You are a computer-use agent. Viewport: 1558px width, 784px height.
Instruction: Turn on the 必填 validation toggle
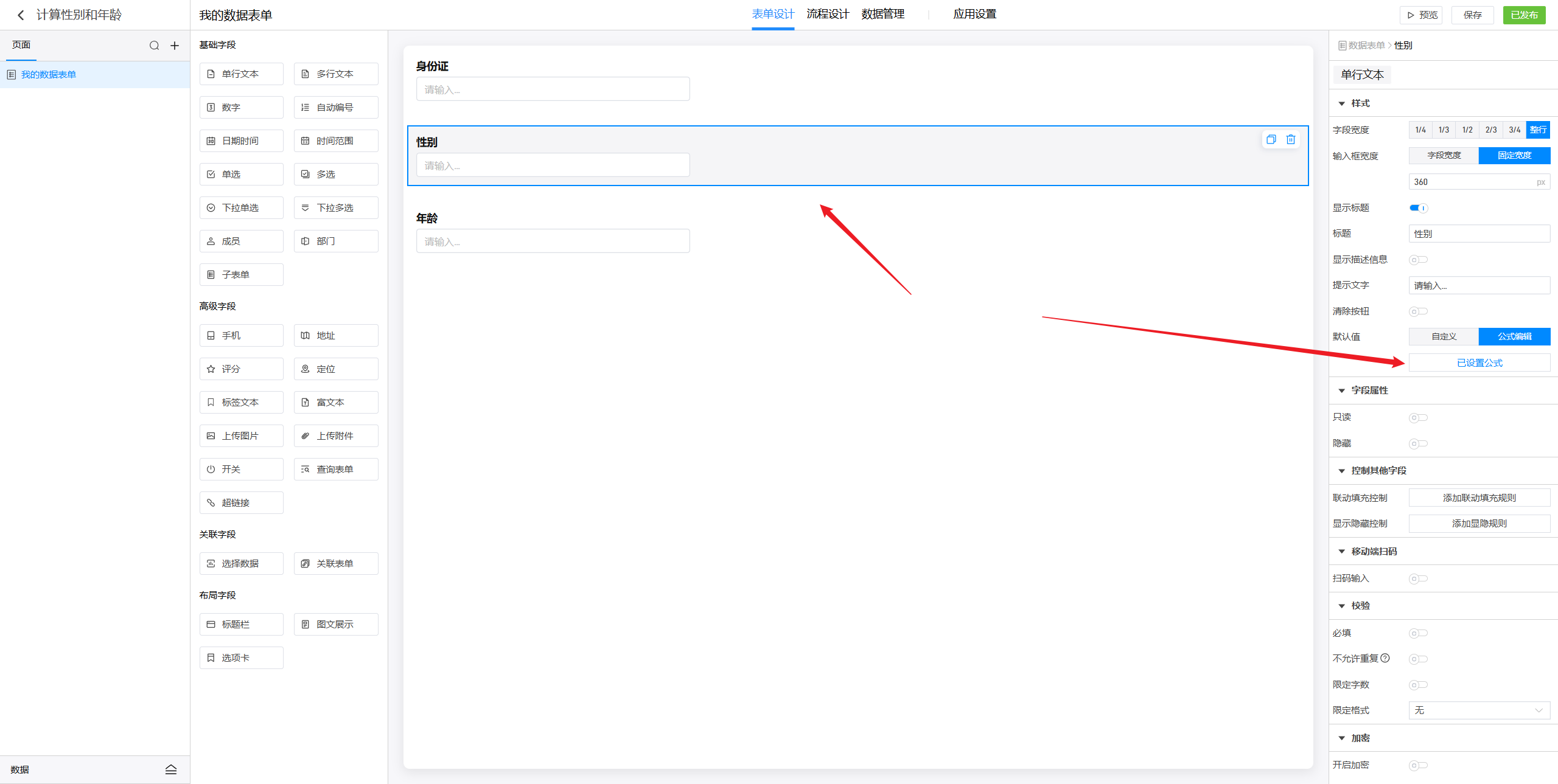(x=1418, y=633)
